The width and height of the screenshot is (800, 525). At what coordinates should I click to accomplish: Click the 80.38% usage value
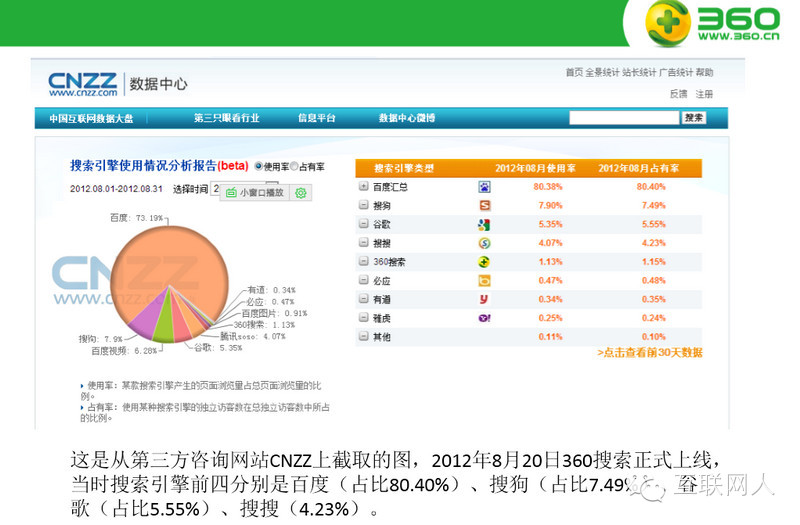click(548, 187)
